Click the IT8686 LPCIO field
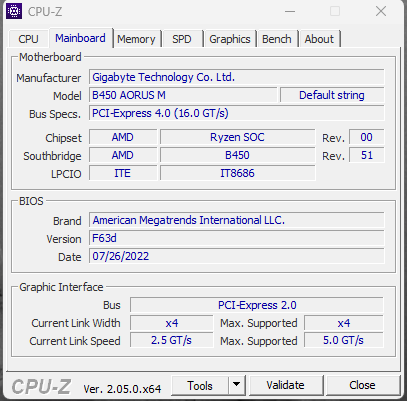407x401 pixels. (x=237, y=173)
